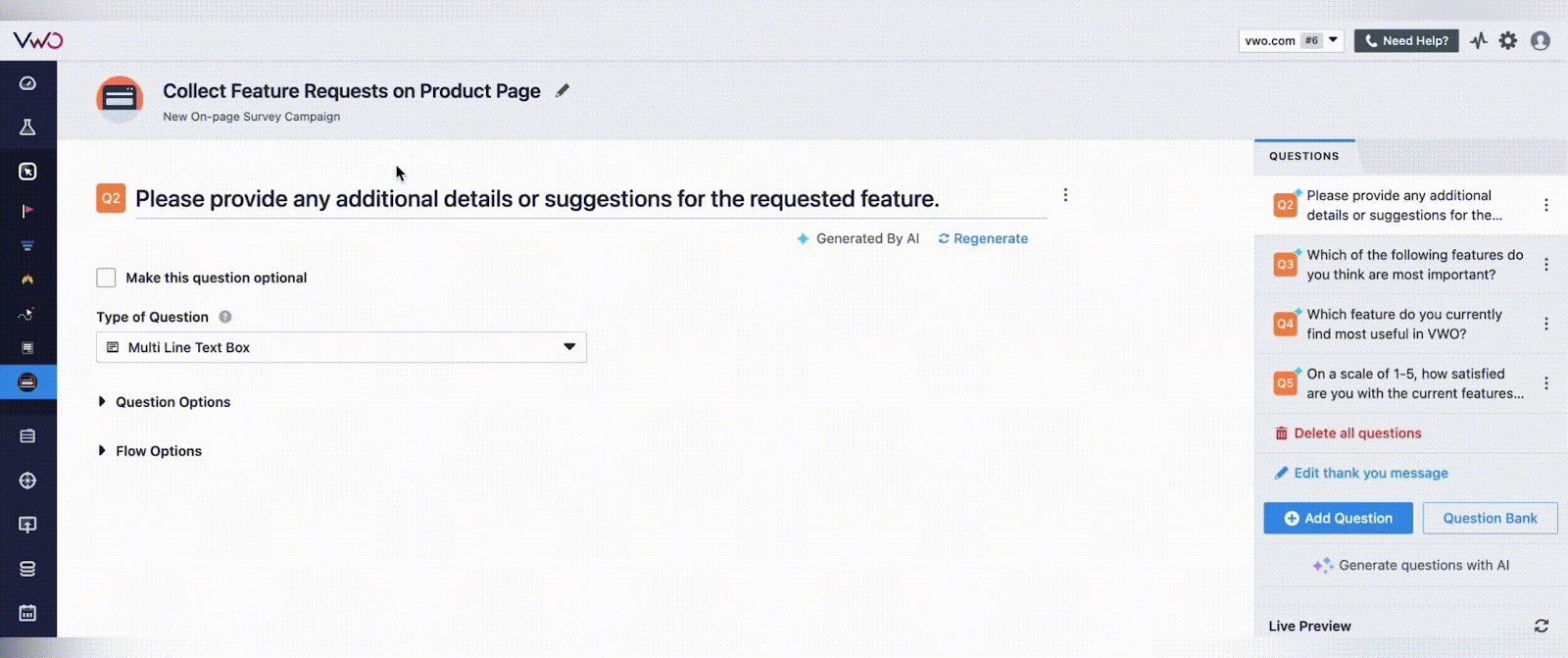Click the 'New On-page Survey Campaign' subtitle
1568x658 pixels.
click(x=252, y=117)
